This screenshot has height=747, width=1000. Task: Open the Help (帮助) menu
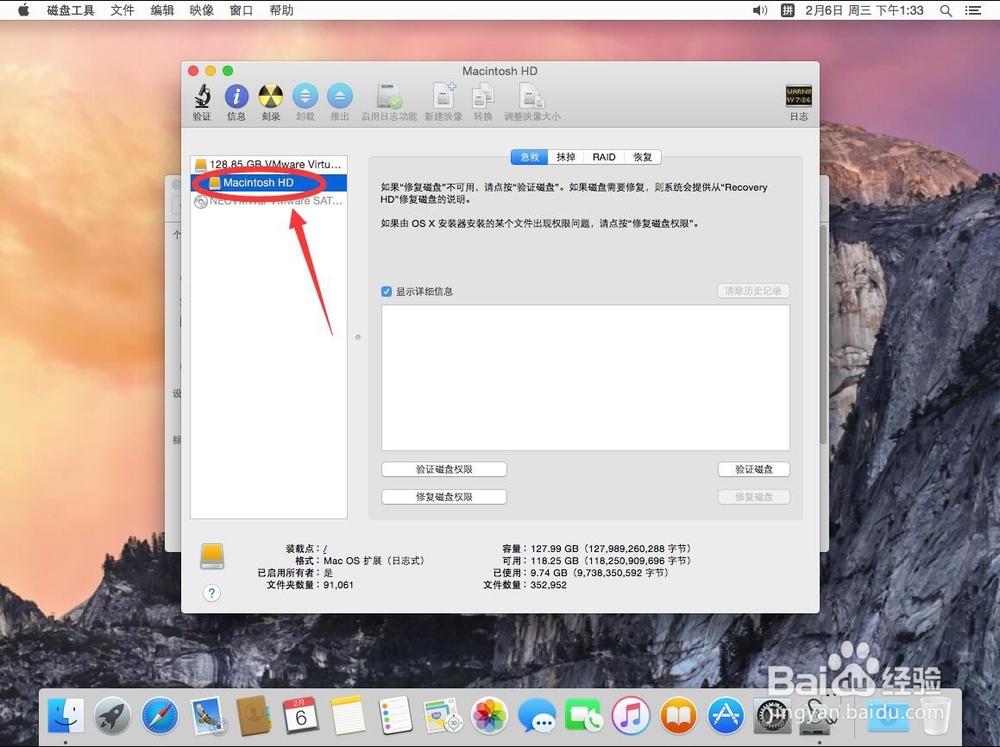point(281,10)
